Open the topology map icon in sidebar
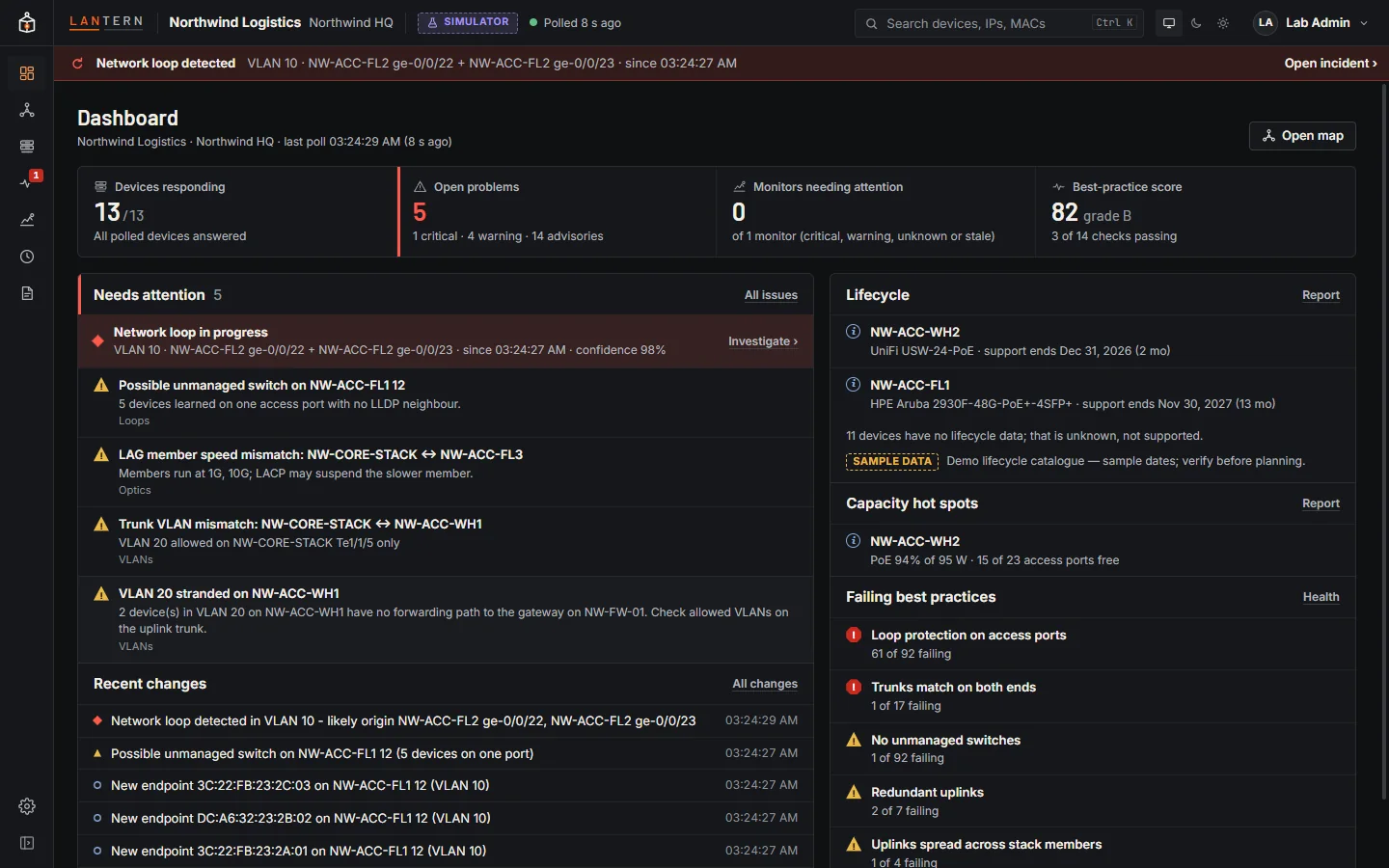Viewport: 1389px width, 868px height. pyautogui.click(x=27, y=110)
